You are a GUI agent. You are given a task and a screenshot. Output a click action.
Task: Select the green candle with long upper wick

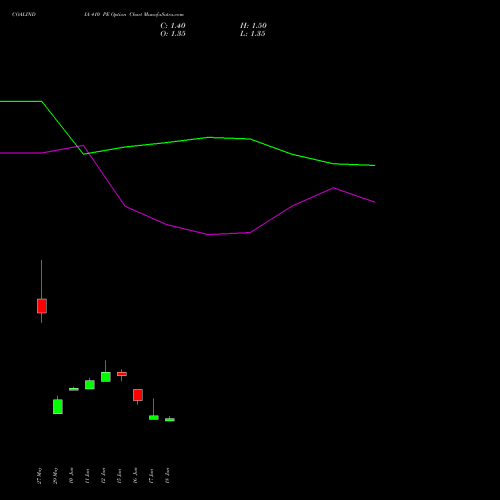[106, 377]
